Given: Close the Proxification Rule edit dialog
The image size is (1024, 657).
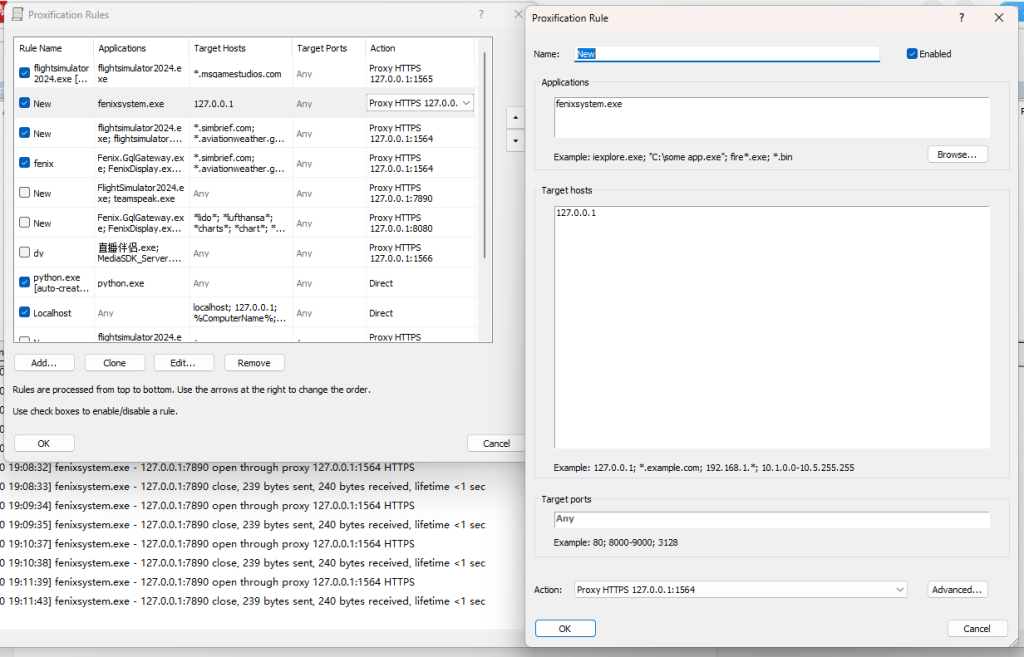Looking at the screenshot, I should click(998, 18).
